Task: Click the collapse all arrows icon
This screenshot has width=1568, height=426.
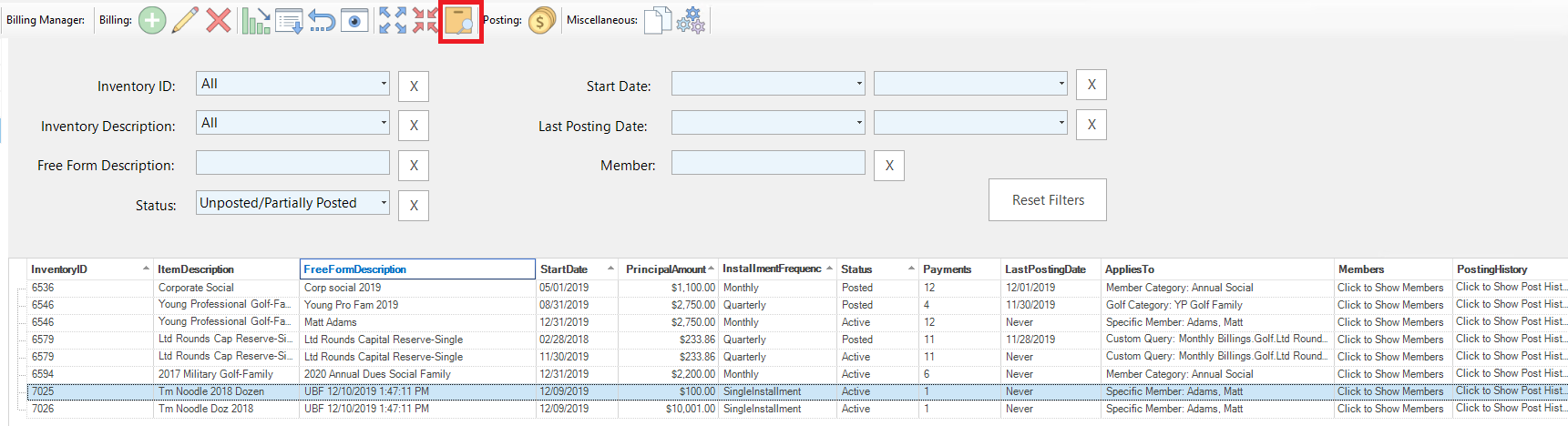Action: [x=425, y=20]
